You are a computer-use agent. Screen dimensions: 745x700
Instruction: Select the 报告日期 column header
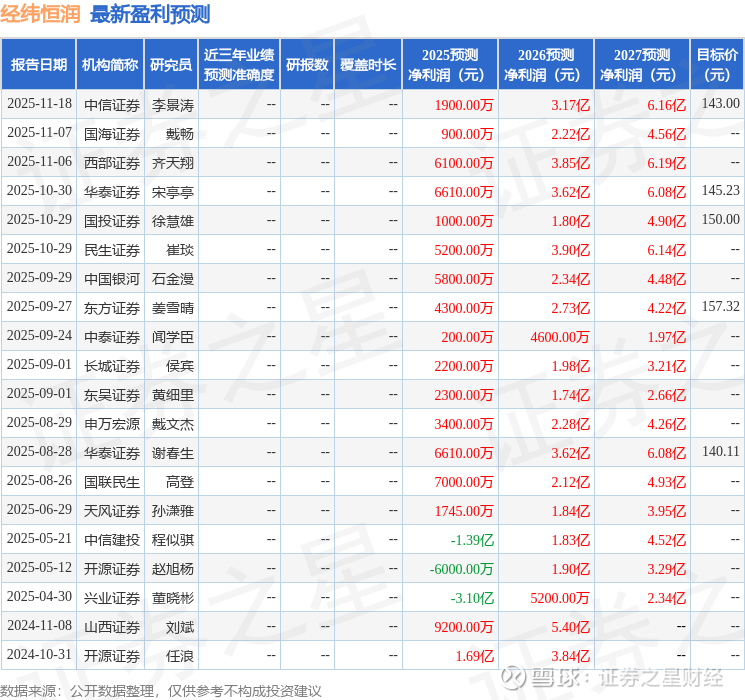[38, 65]
